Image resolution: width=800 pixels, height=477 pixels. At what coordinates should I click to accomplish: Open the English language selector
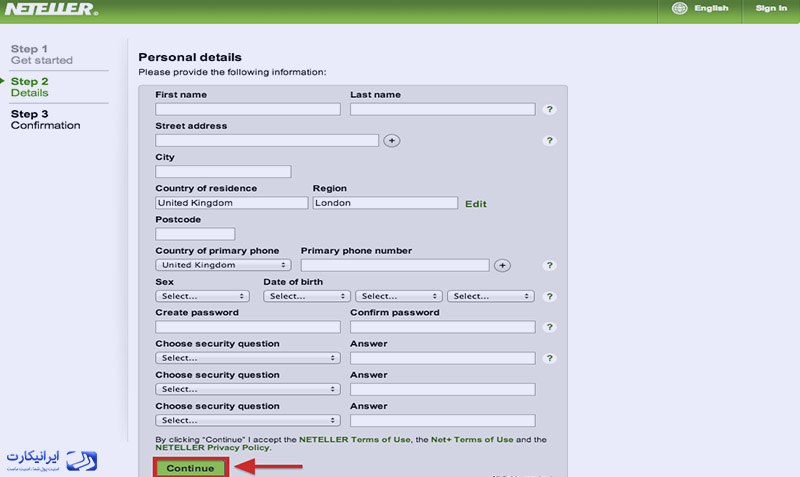point(711,8)
